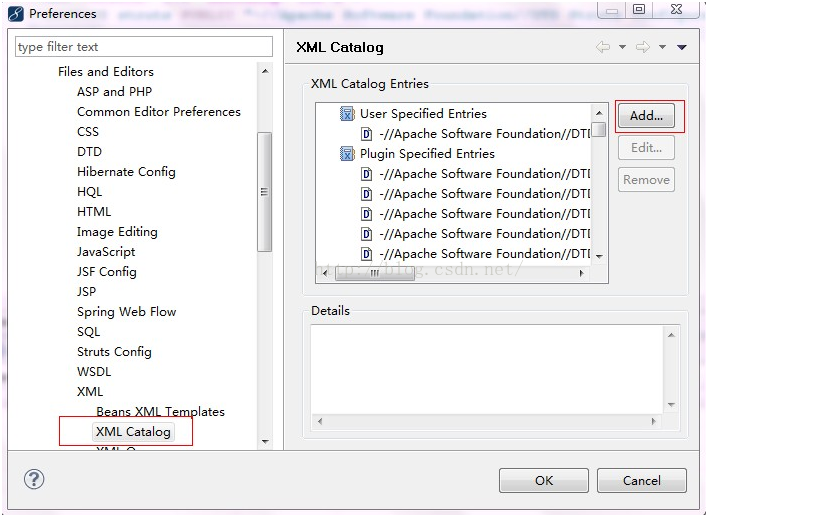Open the forward history dropdown arrow
The height and width of the screenshot is (517, 819).
[662, 47]
